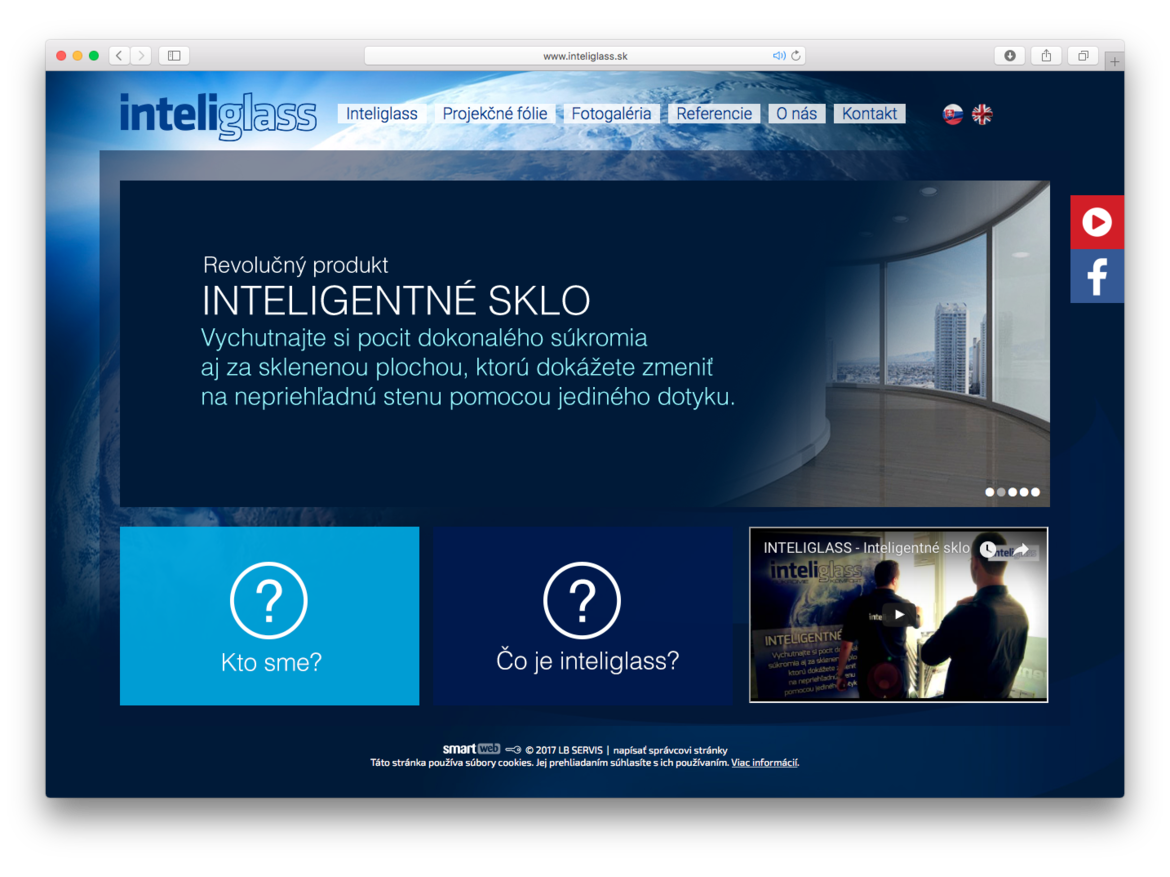
Task: Click the Safari forward arrow button
Action: (141, 55)
